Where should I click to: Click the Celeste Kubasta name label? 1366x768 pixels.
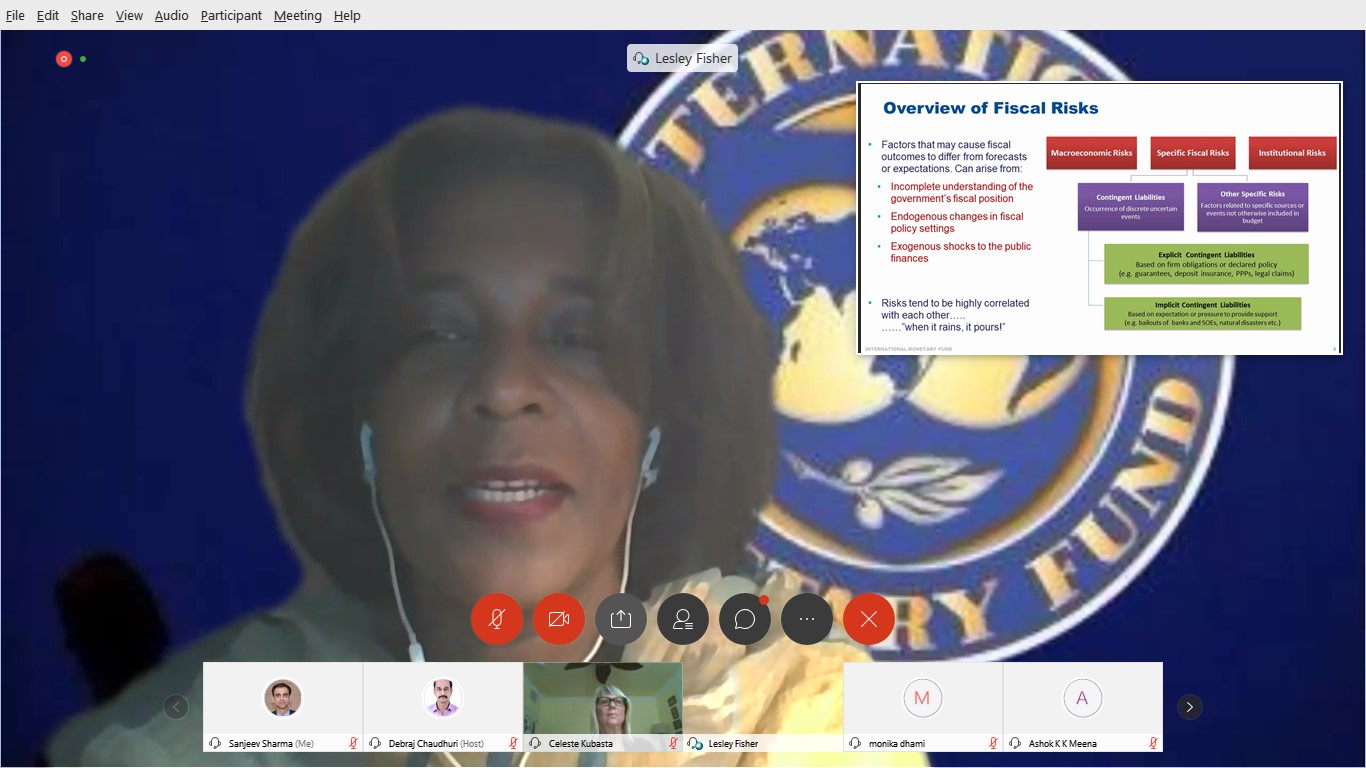coord(581,744)
